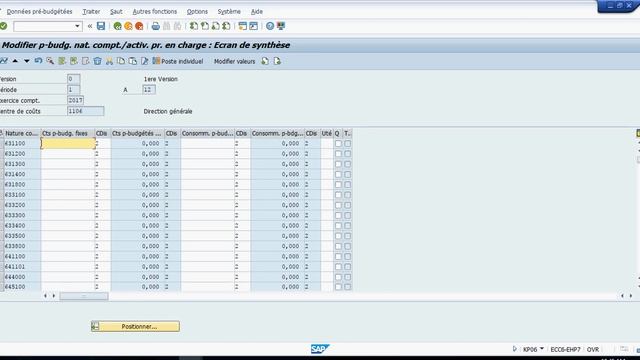Open the Données pré-budgétées menu
This screenshot has height=360, width=640.
tap(39, 11)
